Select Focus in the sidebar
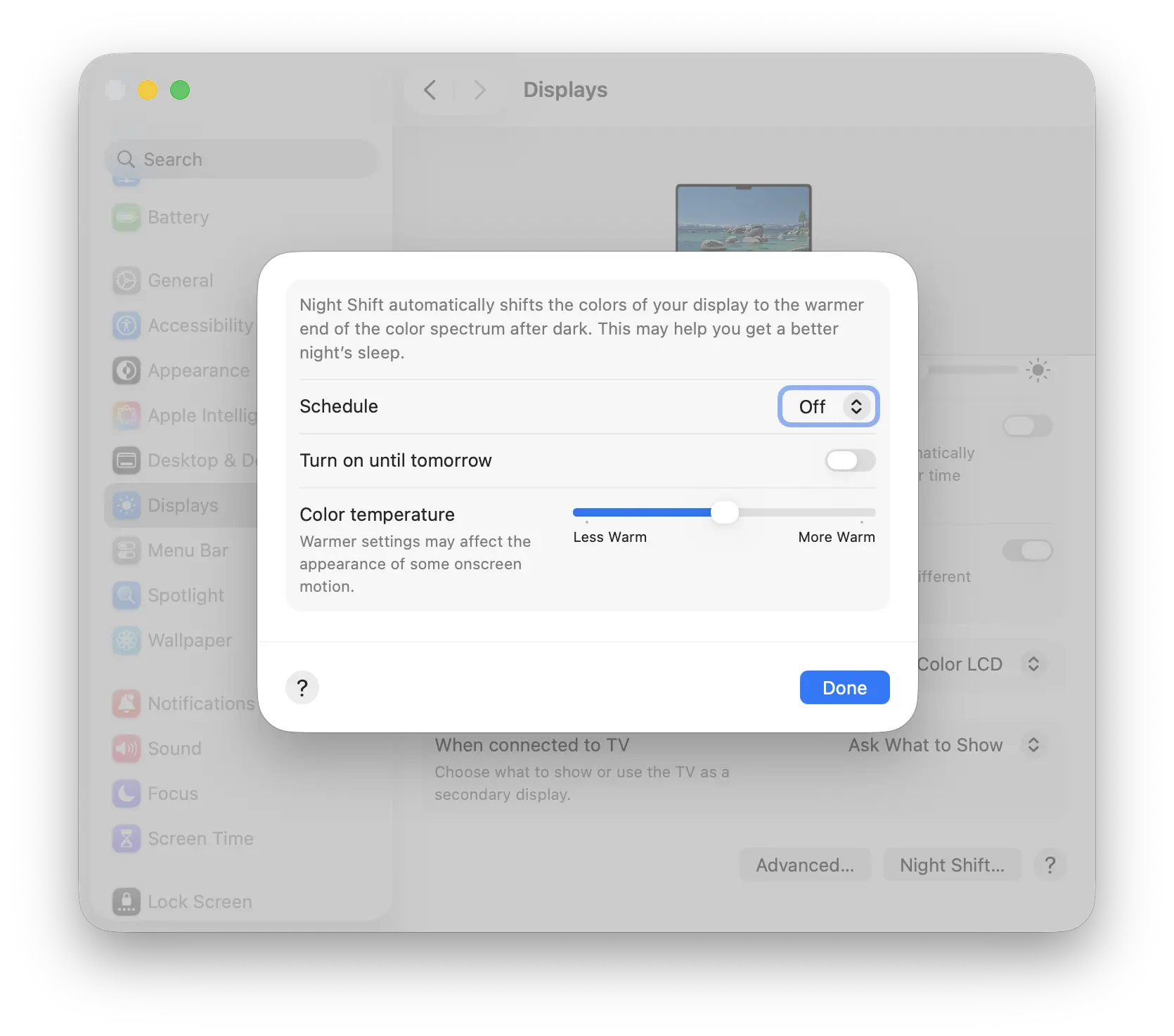 173,794
